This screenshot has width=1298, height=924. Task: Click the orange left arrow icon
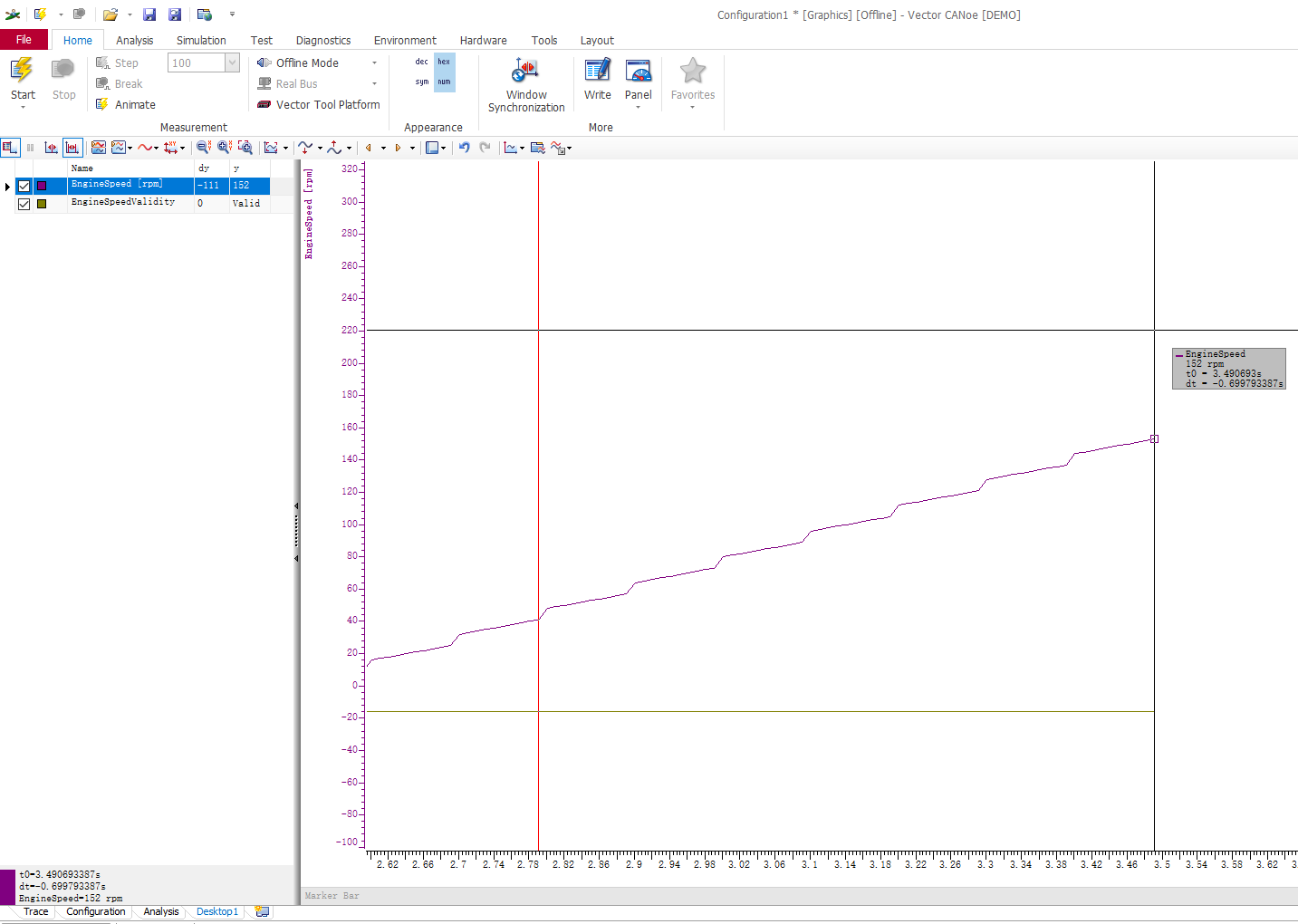[x=369, y=148]
